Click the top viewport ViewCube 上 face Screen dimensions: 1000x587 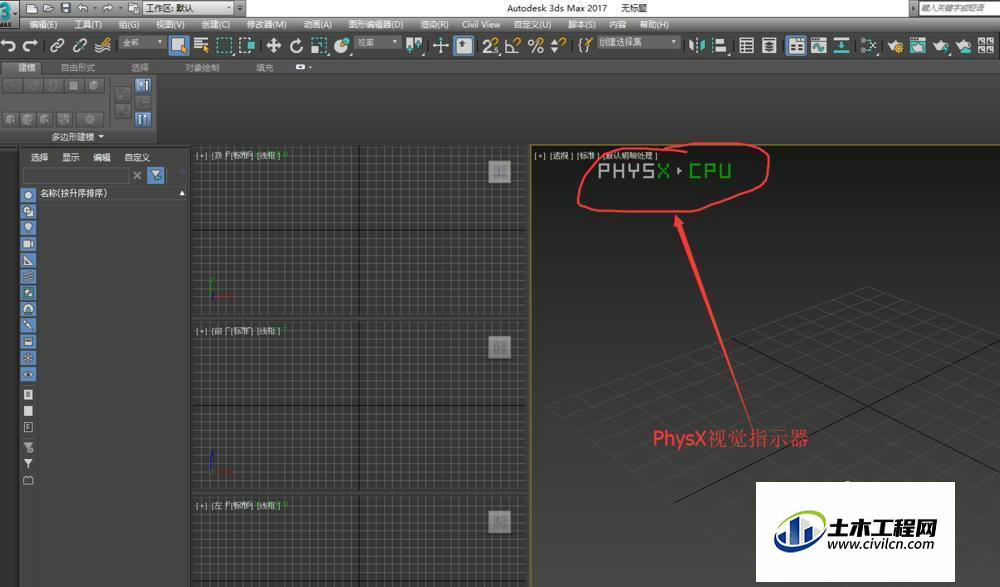coord(499,172)
